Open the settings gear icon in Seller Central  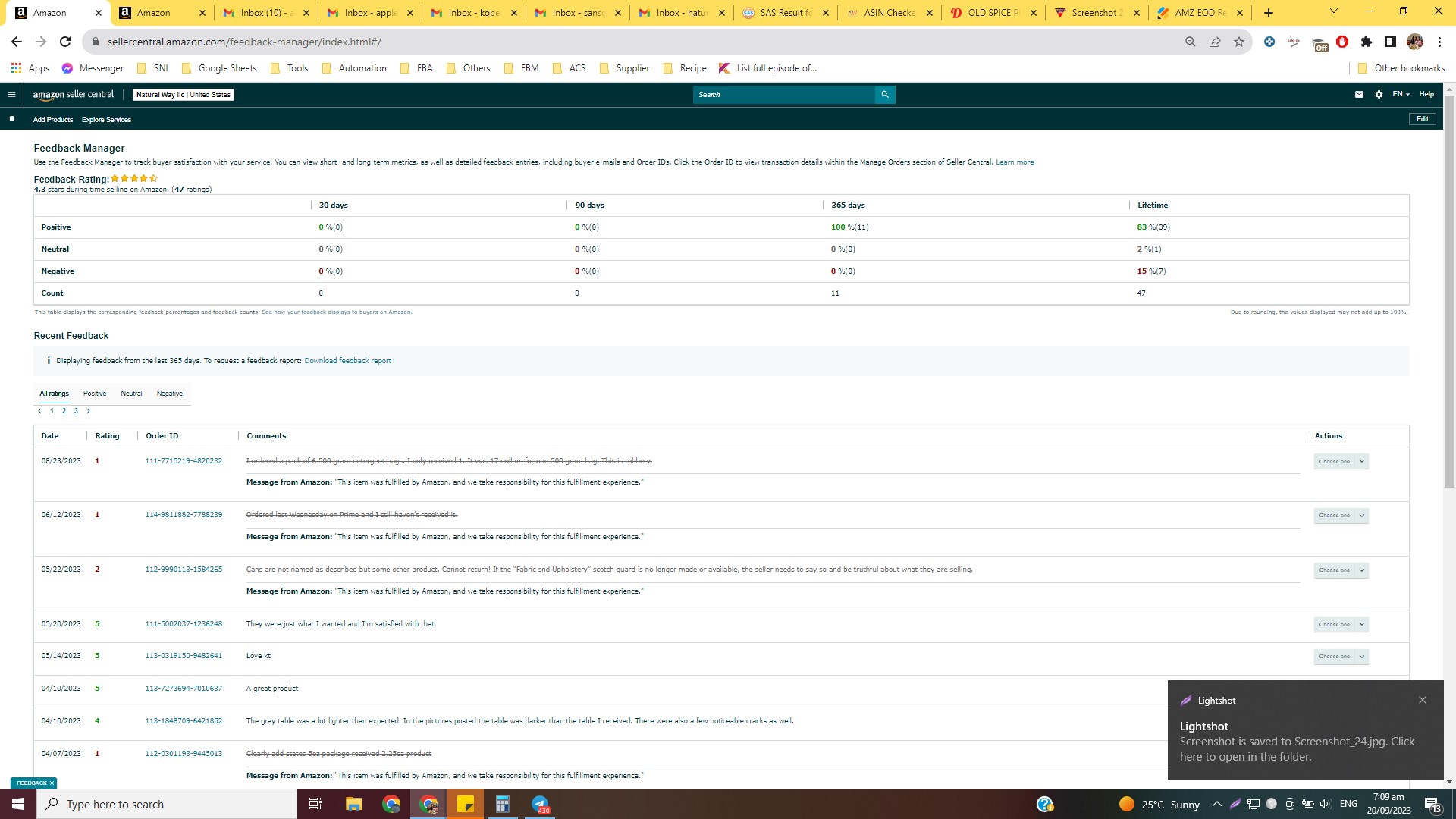point(1379,95)
